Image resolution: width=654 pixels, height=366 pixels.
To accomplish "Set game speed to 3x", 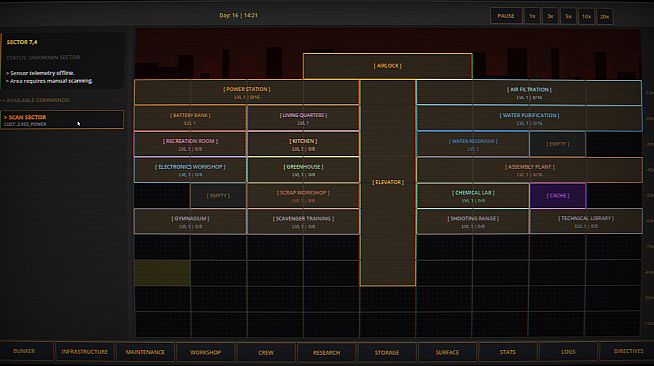I will [x=550, y=16].
